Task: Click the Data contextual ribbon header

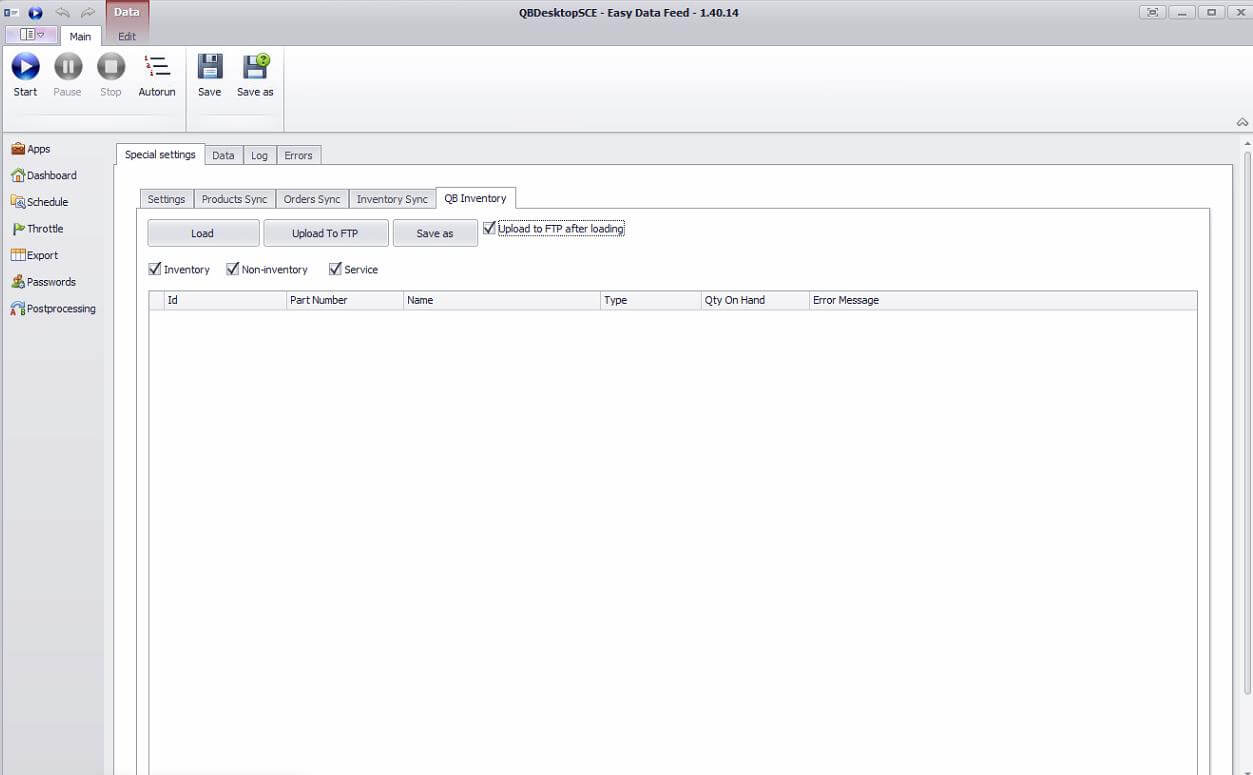Action: pyautogui.click(x=127, y=12)
